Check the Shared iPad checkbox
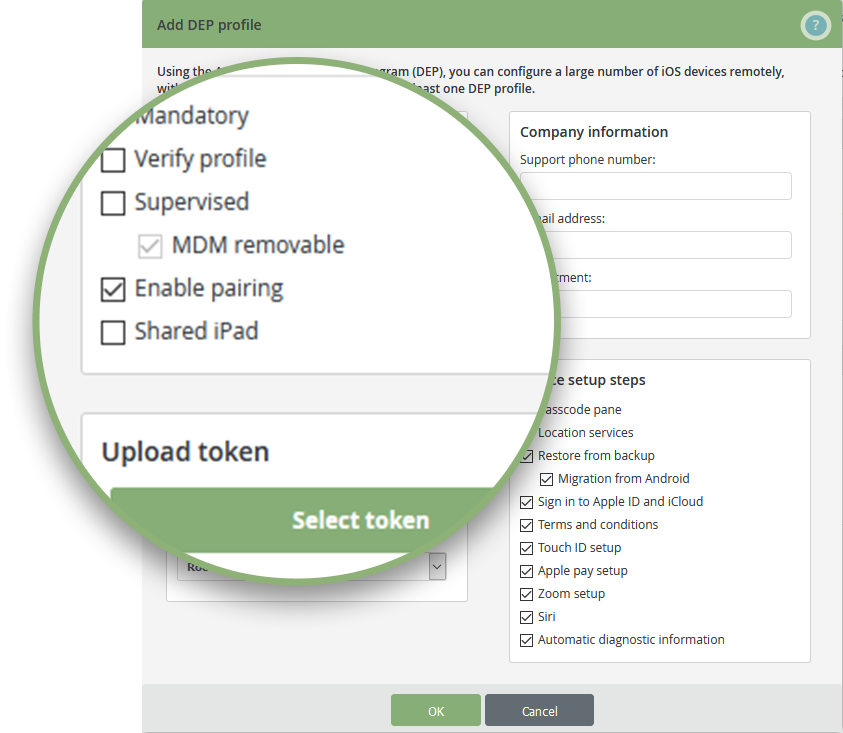 [113, 332]
